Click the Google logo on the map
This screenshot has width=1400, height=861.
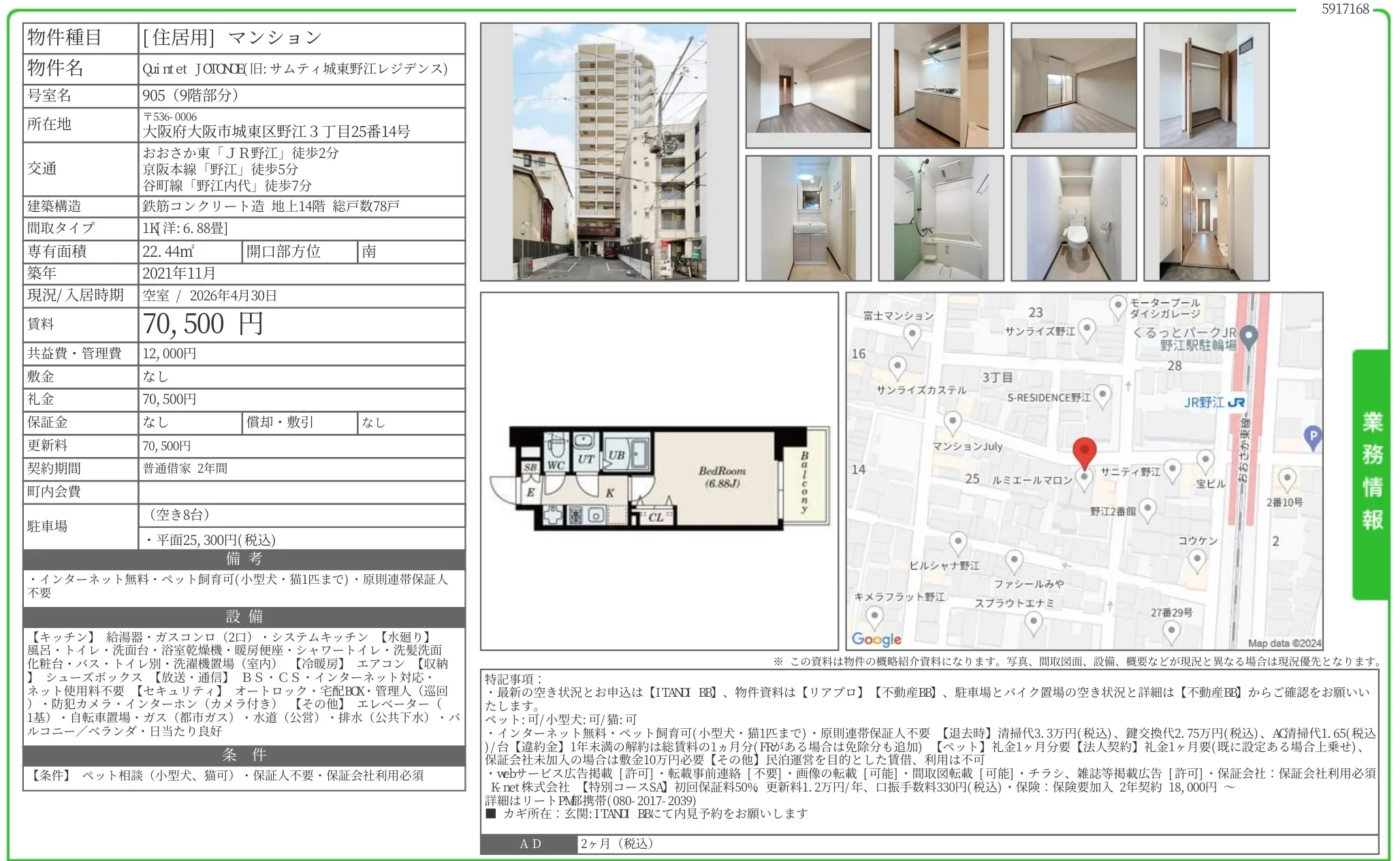(876, 639)
